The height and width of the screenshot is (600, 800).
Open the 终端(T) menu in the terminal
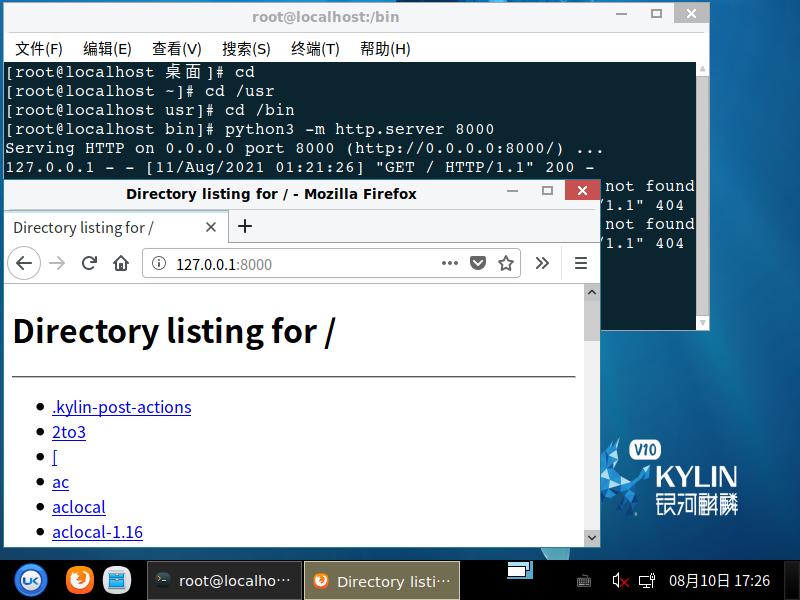(315, 48)
